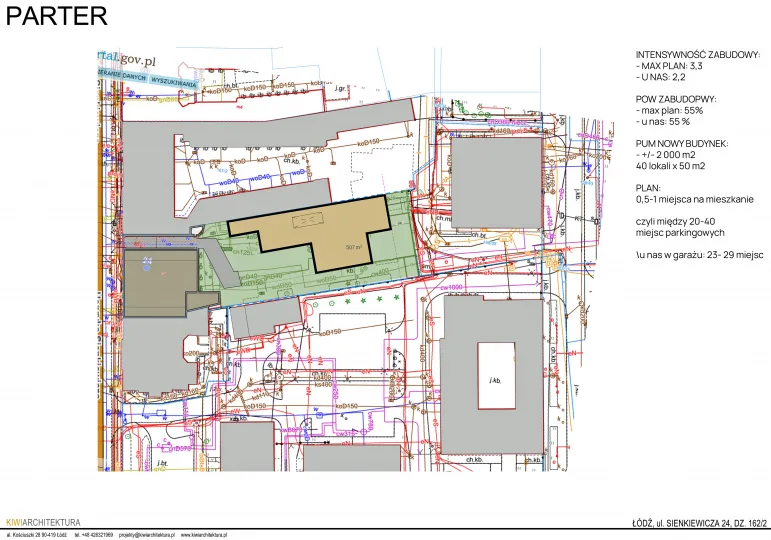This screenshot has width=771, height=540.
Task: Click the grey building in the map's top-right
Action: (x=490, y=170)
